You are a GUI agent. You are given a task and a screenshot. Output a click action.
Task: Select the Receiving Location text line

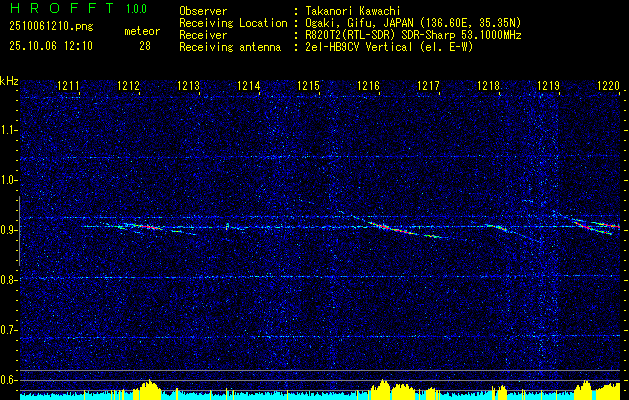coord(350,23)
